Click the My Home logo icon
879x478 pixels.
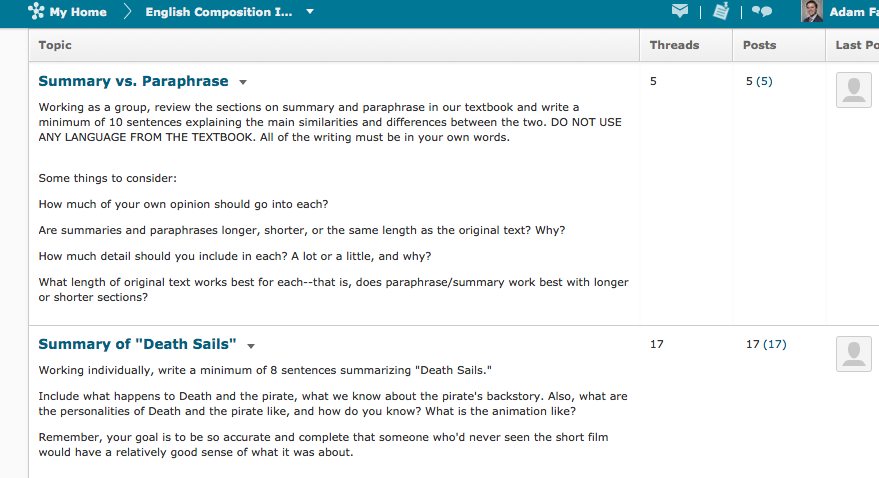(37, 12)
